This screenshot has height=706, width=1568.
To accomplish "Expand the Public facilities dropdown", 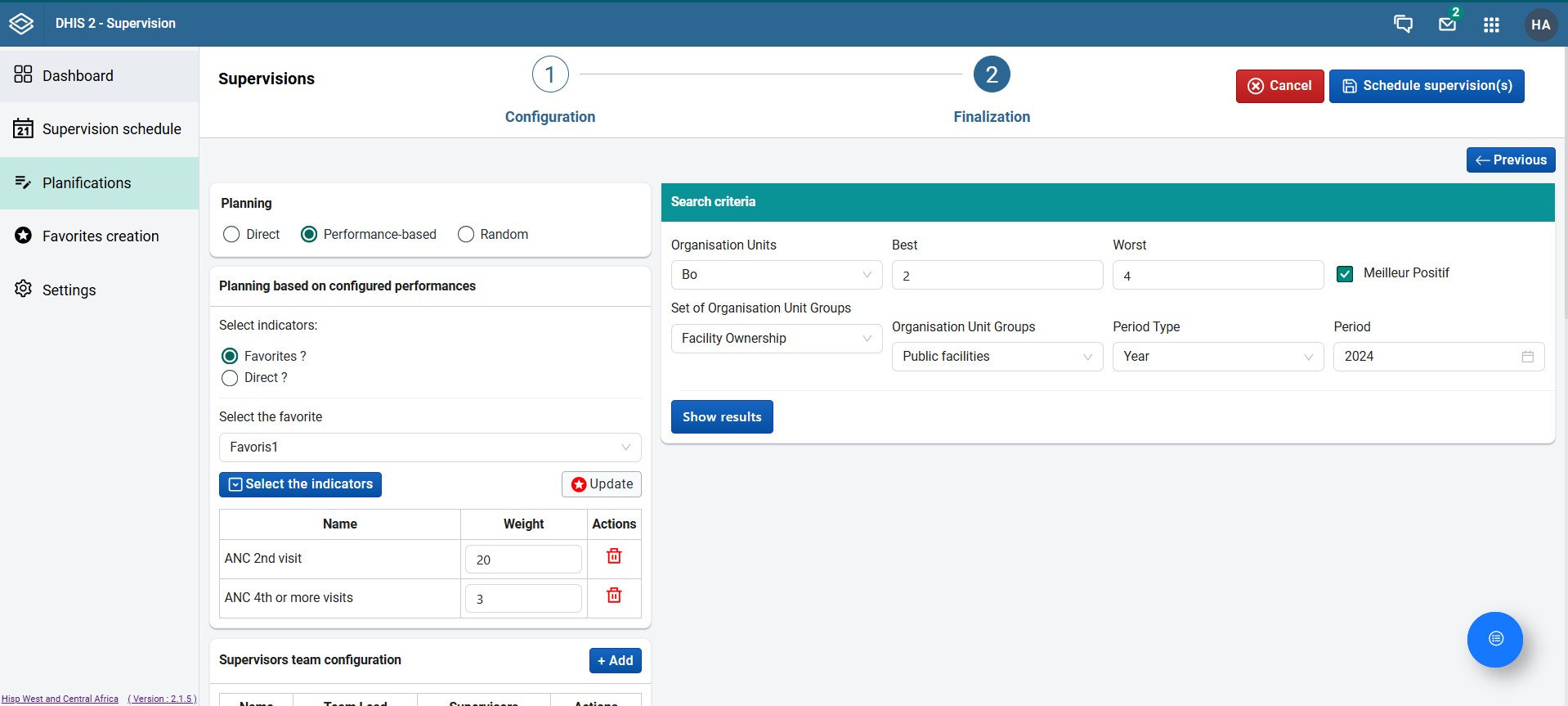I will pyautogui.click(x=997, y=357).
